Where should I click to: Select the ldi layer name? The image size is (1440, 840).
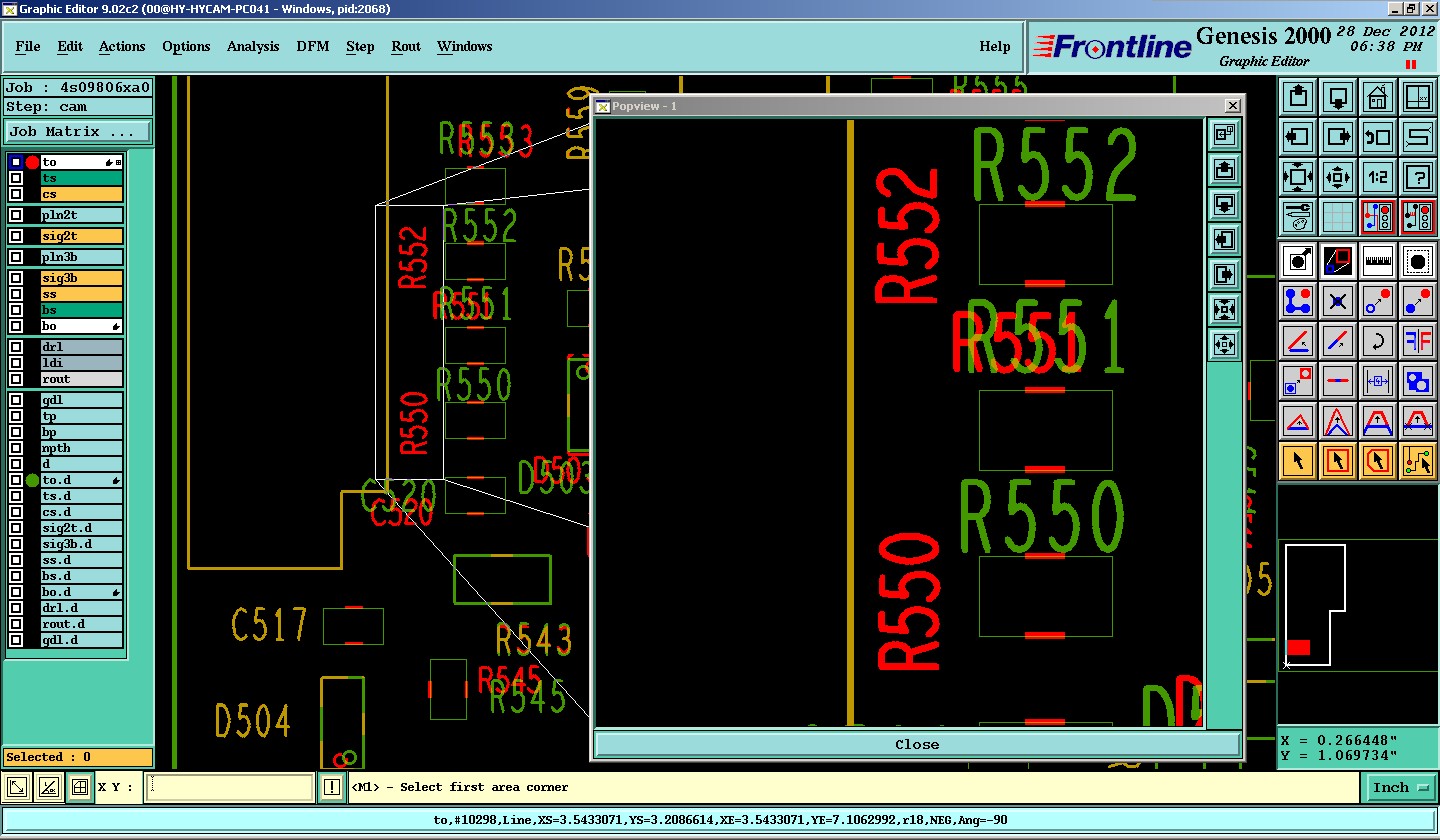[81, 363]
